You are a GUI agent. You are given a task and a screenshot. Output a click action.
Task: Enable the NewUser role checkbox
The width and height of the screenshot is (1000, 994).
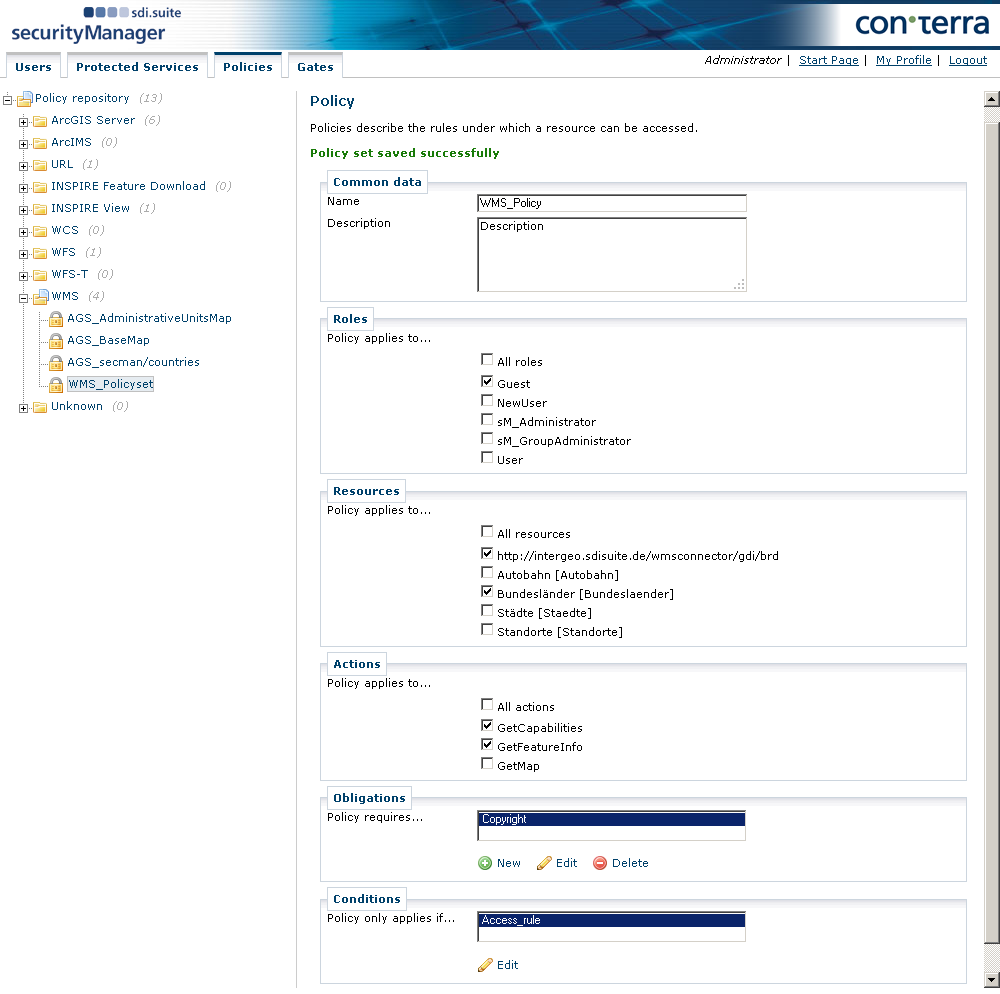tap(487, 400)
